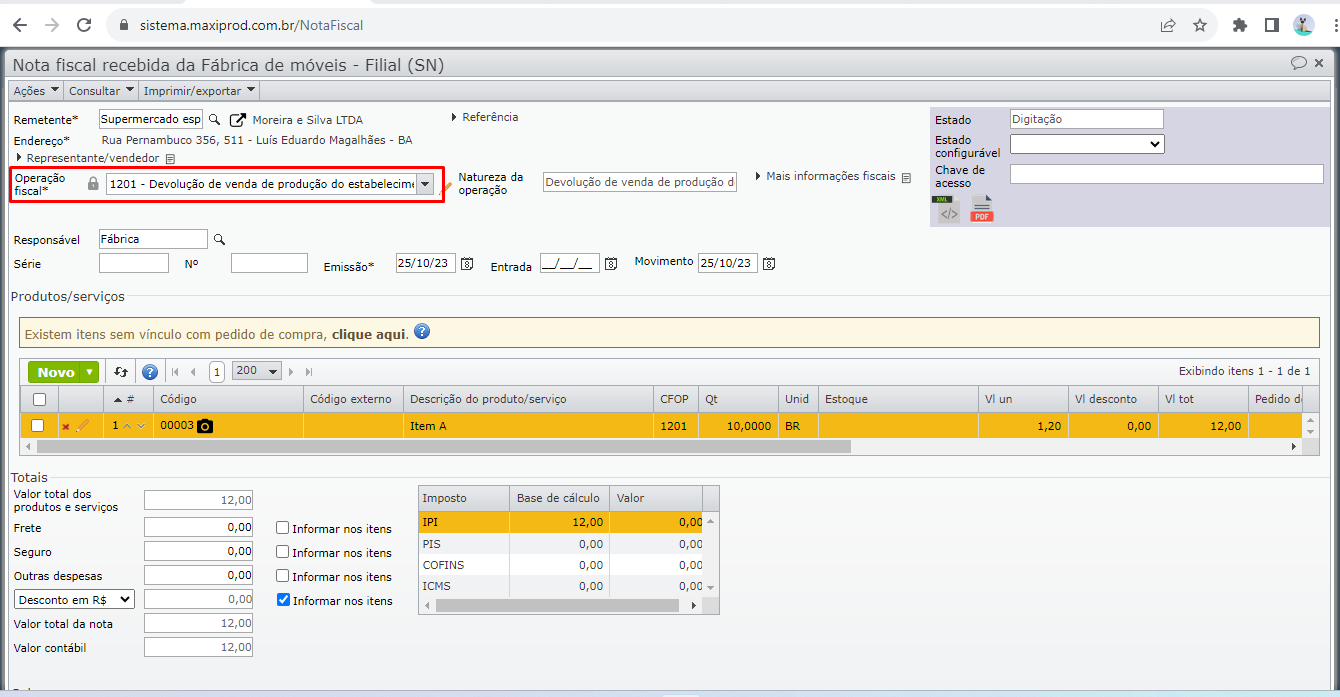The width and height of the screenshot is (1340, 697).
Task: Click the XML file icon
Action: point(947,209)
